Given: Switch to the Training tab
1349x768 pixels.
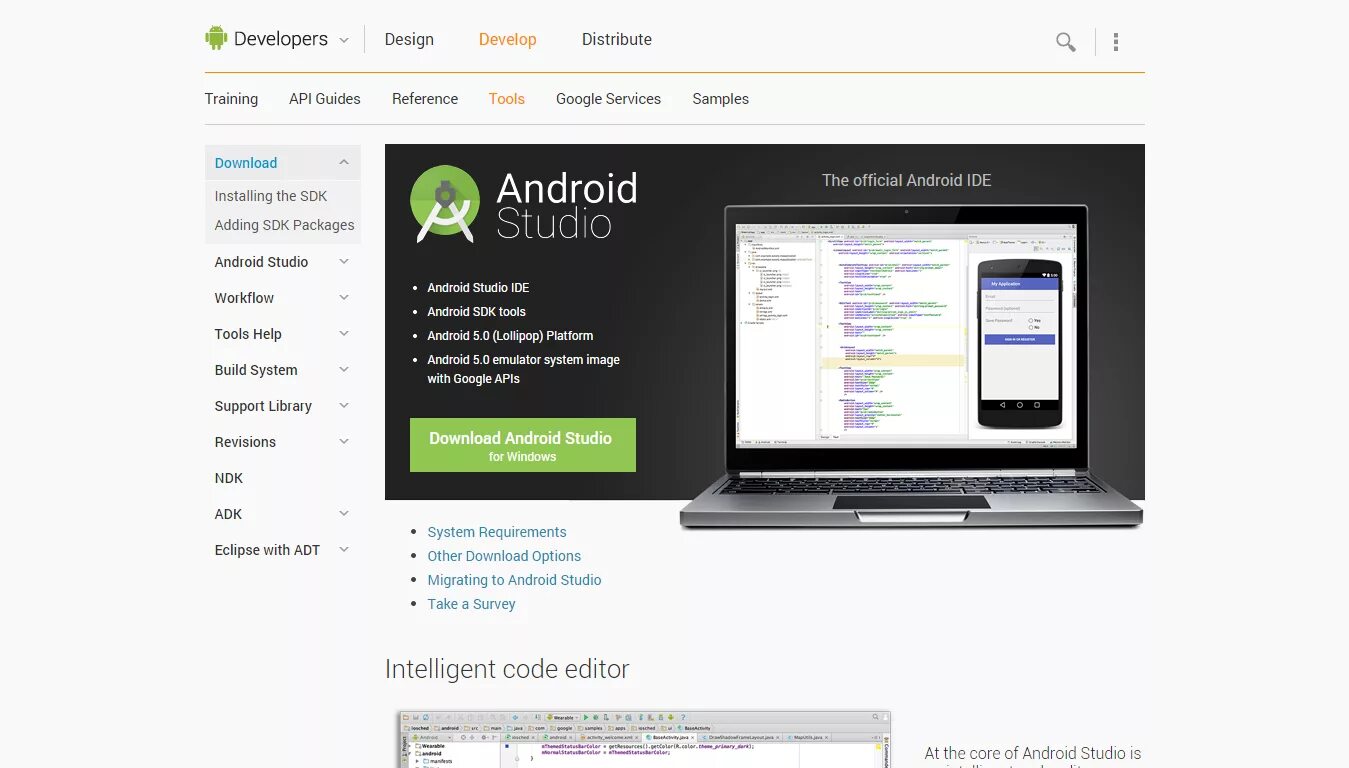Looking at the screenshot, I should click(x=231, y=99).
